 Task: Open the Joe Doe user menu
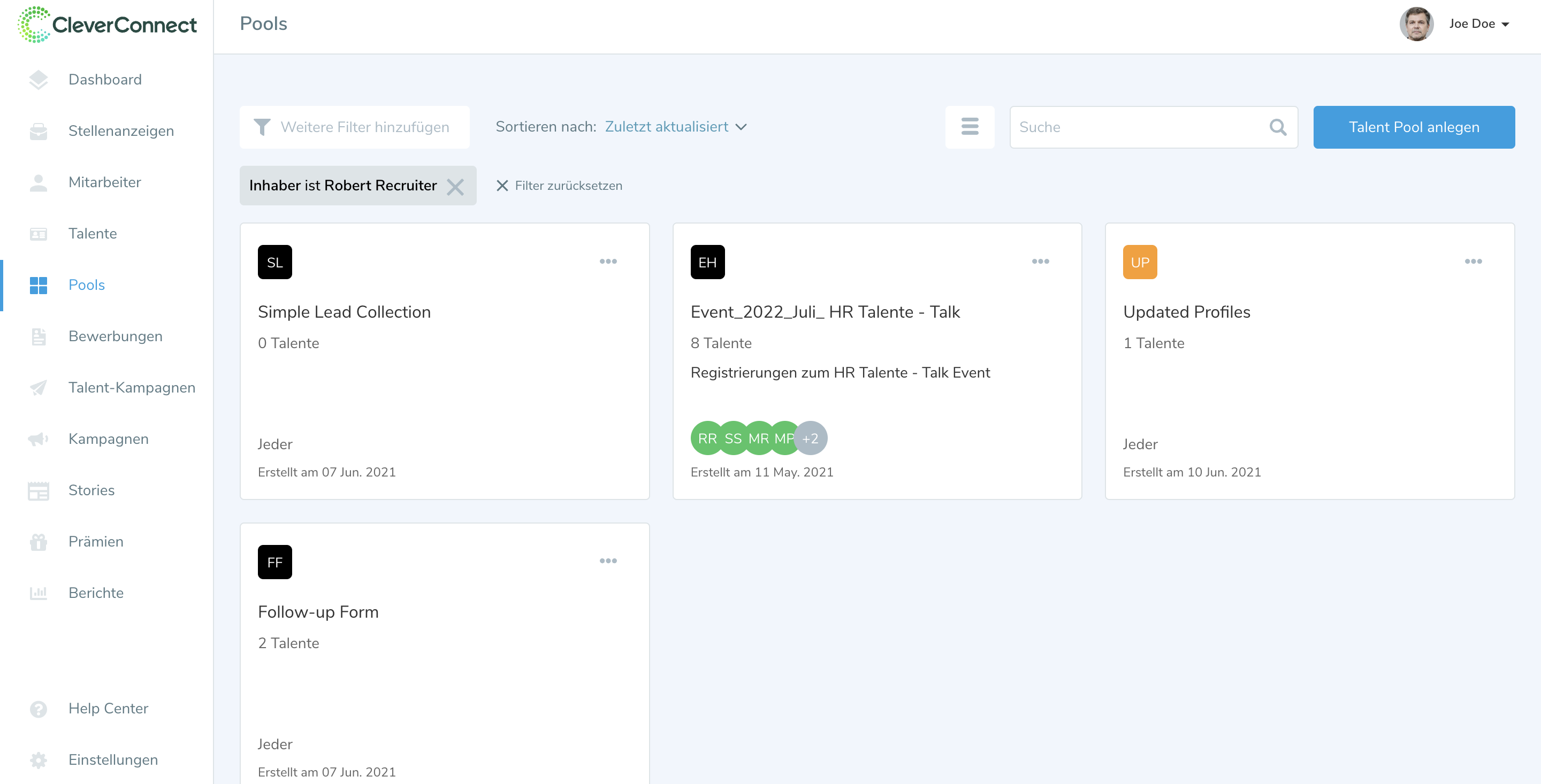click(x=1479, y=24)
